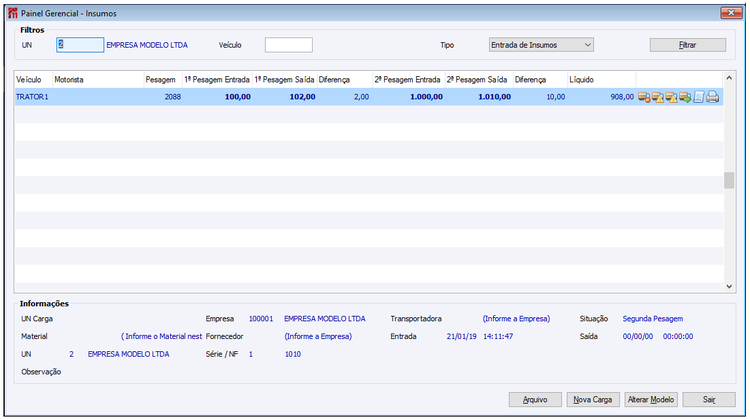750x420 pixels.
Task: Click the Líquido column header
Action: click(601, 79)
